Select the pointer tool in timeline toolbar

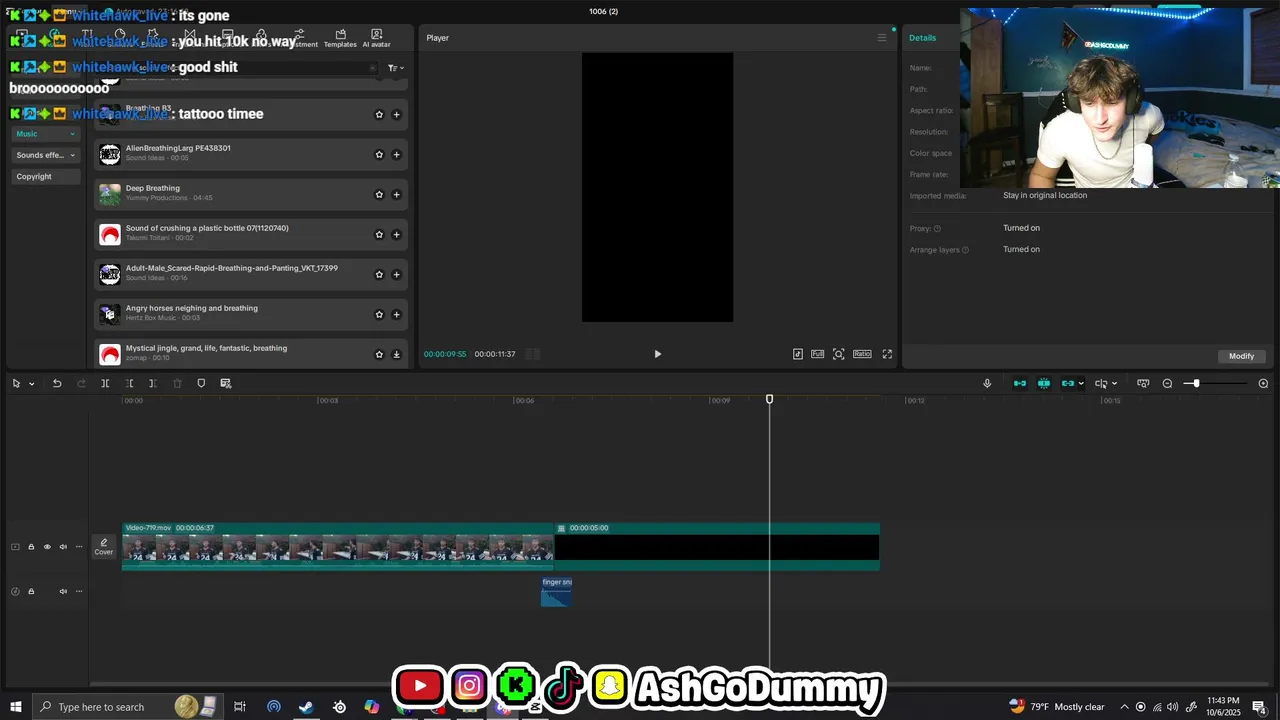pyautogui.click(x=16, y=383)
